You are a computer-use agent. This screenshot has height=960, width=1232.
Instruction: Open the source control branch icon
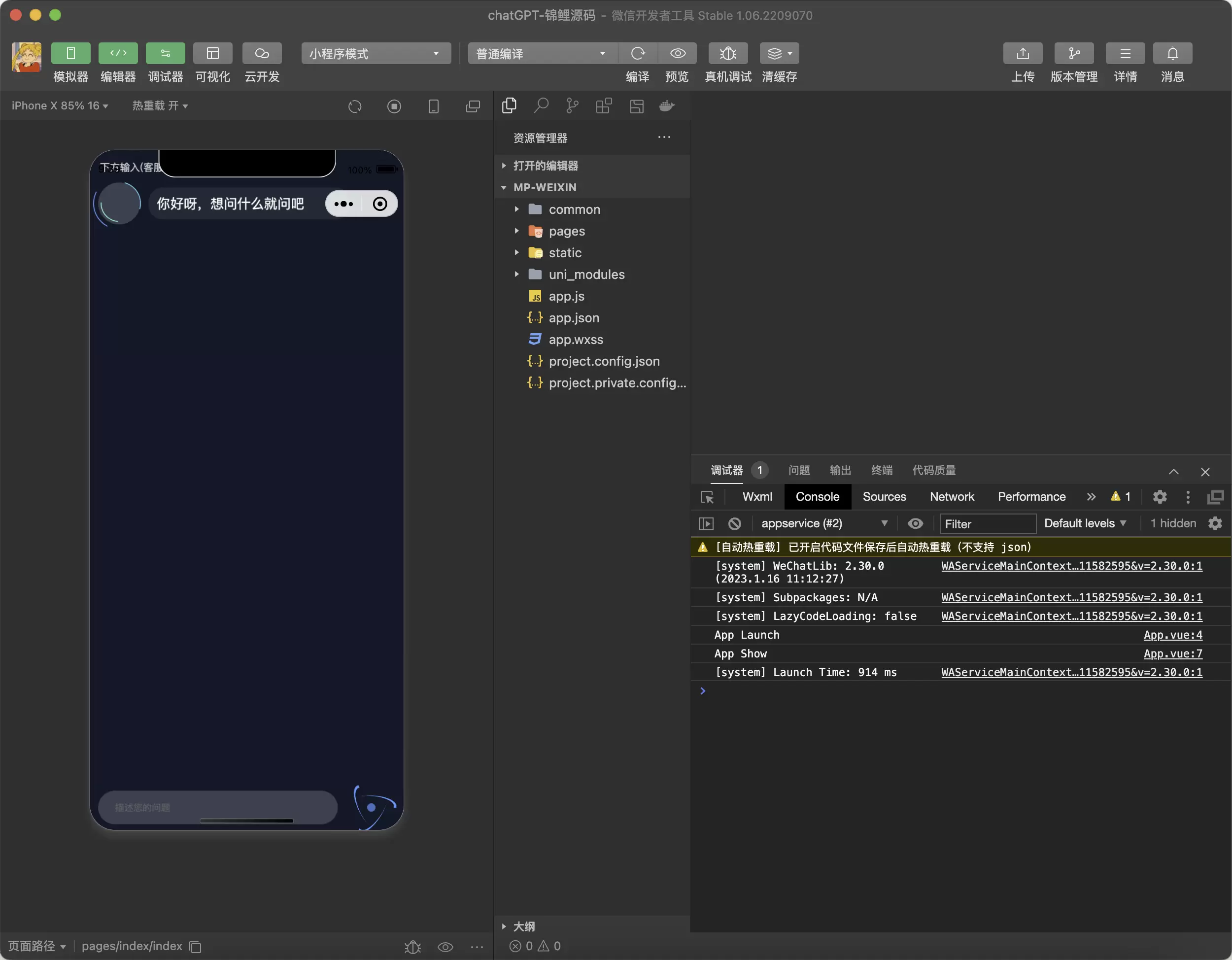pyautogui.click(x=573, y=105)
